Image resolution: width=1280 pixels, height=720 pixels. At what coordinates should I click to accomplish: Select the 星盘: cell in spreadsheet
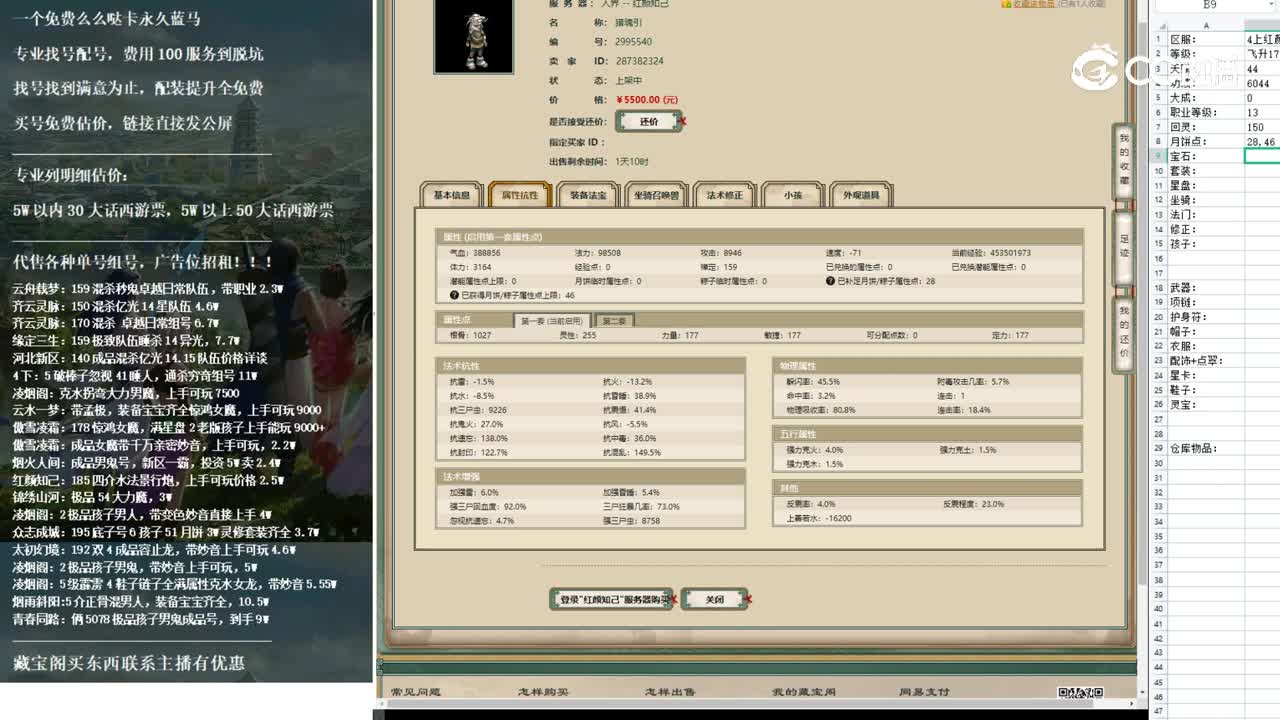1206,186
